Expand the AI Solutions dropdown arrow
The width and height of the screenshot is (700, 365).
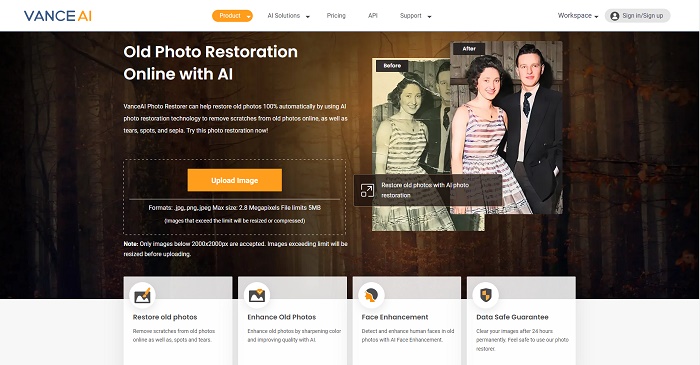click(x=307, y=17)
